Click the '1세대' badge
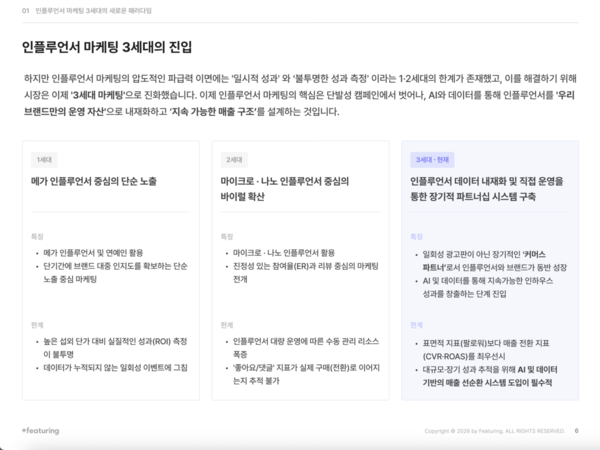This screenshot has width=600, height=450. (44, 160)
